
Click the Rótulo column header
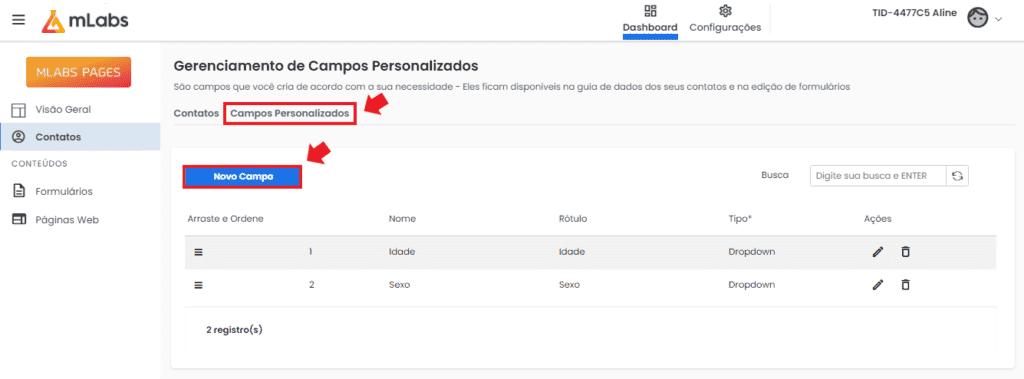(573, 218)
